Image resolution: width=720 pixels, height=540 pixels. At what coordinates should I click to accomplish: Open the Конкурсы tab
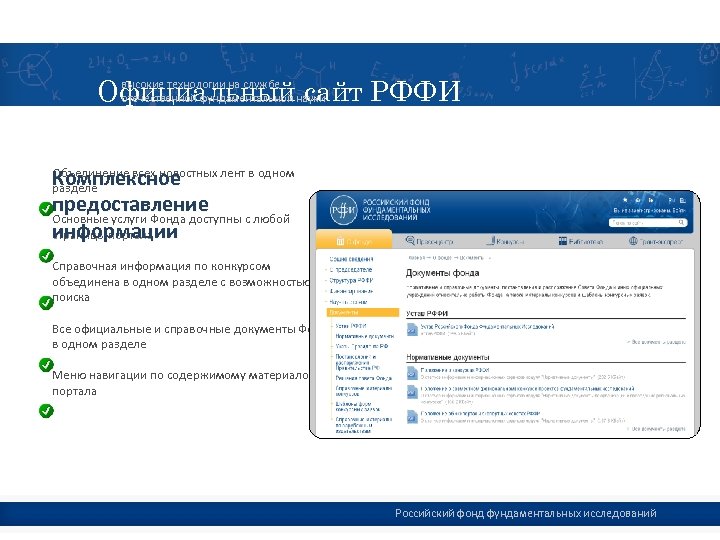pyautogui.click(x=506, y=241)
